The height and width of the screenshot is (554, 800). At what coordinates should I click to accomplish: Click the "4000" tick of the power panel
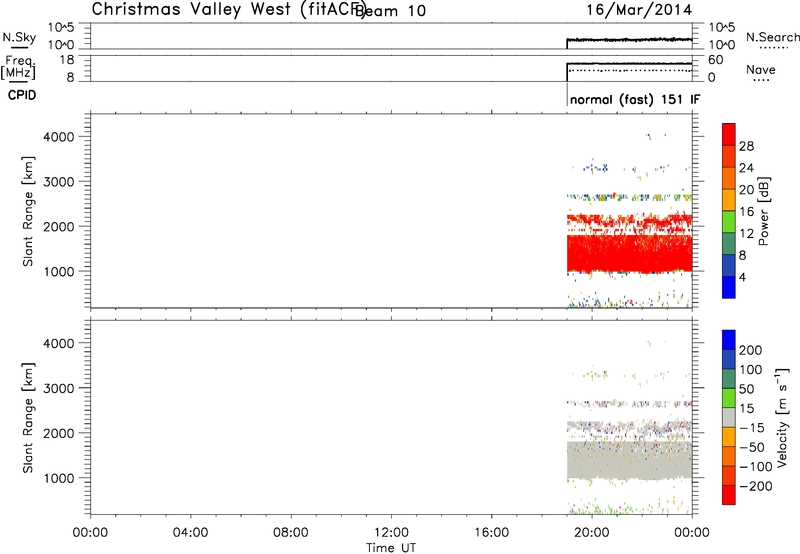pyautogui.click(x=59, y=137)
